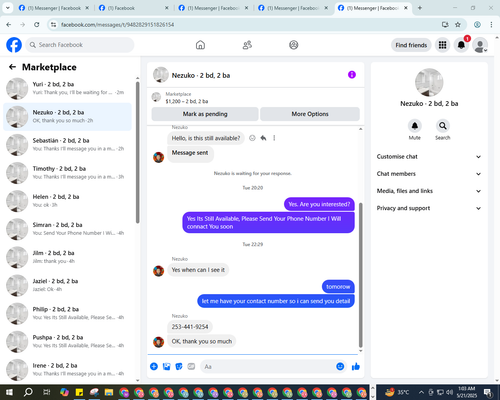Open Windows taskbar search
500x400 pixels.
pyautogui.click(x=28, y=392)
